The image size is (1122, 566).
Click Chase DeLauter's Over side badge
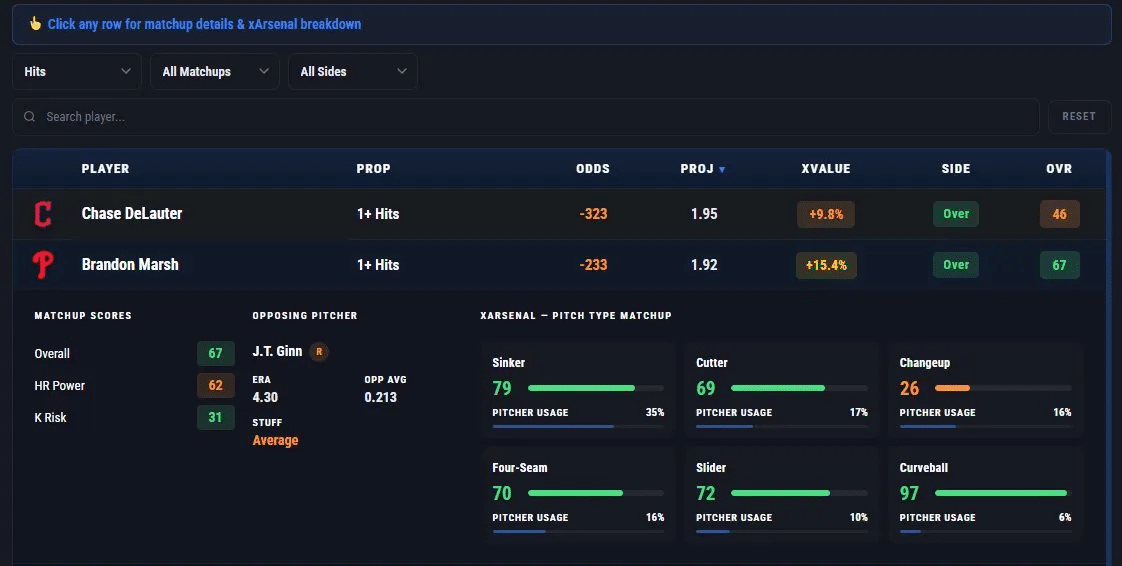(x=956, y=214)
